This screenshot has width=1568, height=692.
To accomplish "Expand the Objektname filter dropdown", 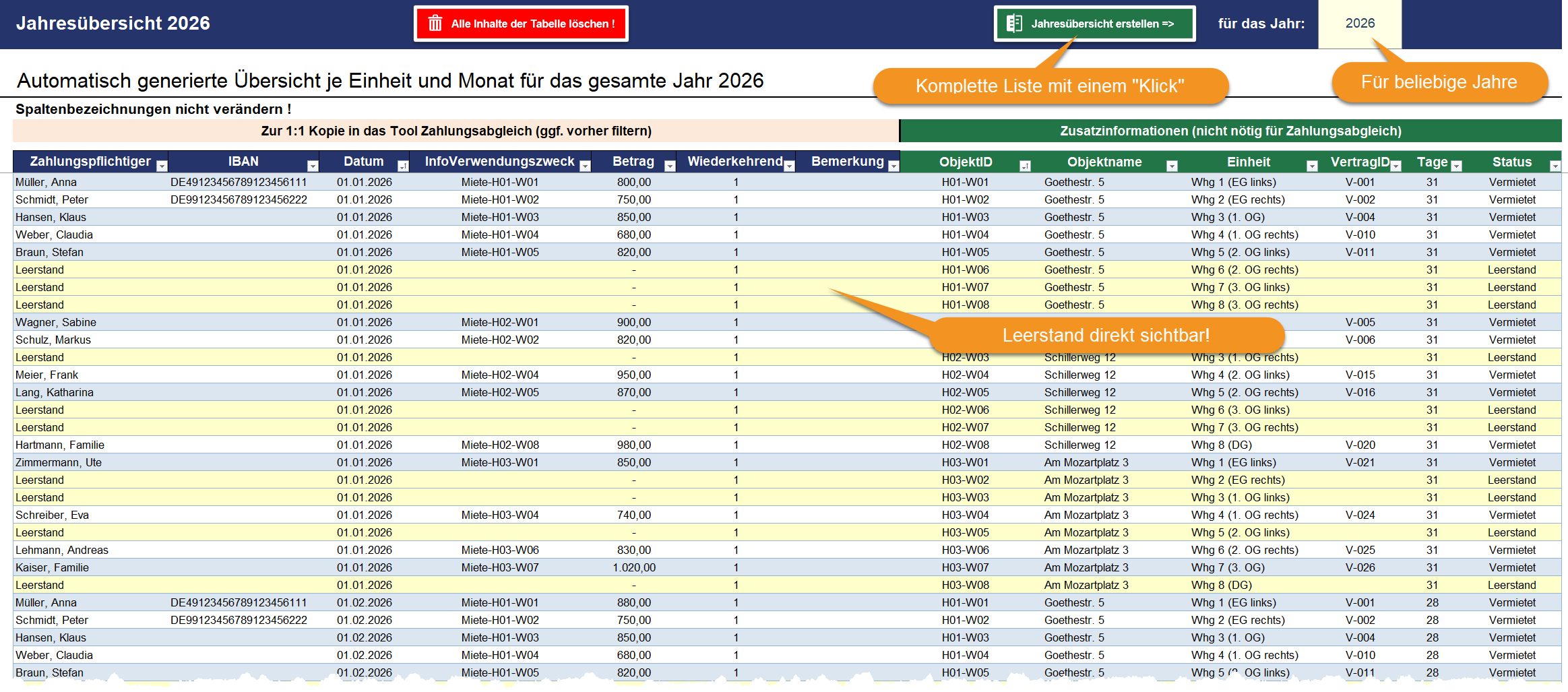I will click(1172, 166).
